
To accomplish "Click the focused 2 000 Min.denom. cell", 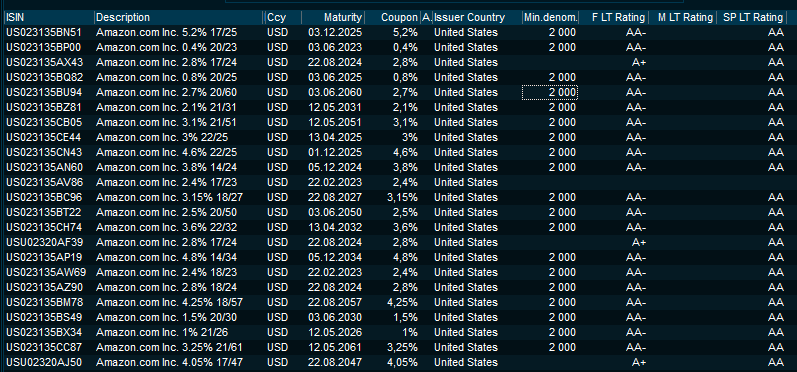I will click(x=550, y=92).
